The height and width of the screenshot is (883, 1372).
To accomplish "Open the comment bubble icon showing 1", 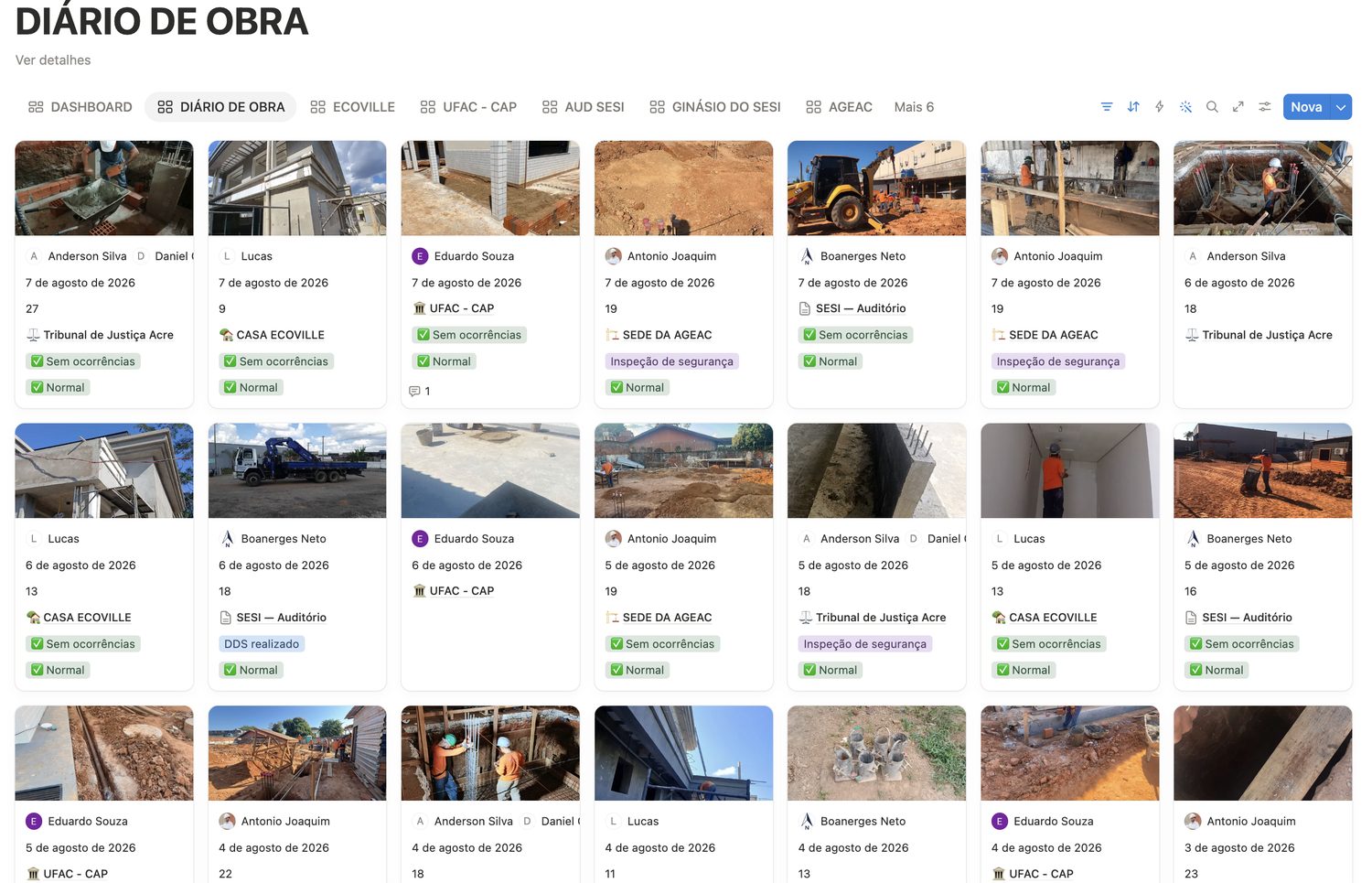I will [x=414, y=392].
